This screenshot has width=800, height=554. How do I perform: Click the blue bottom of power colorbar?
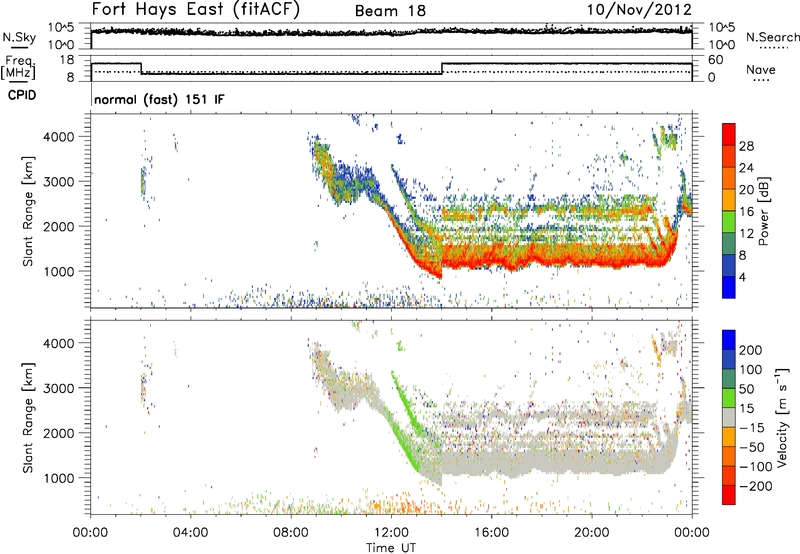pos(729,287)
